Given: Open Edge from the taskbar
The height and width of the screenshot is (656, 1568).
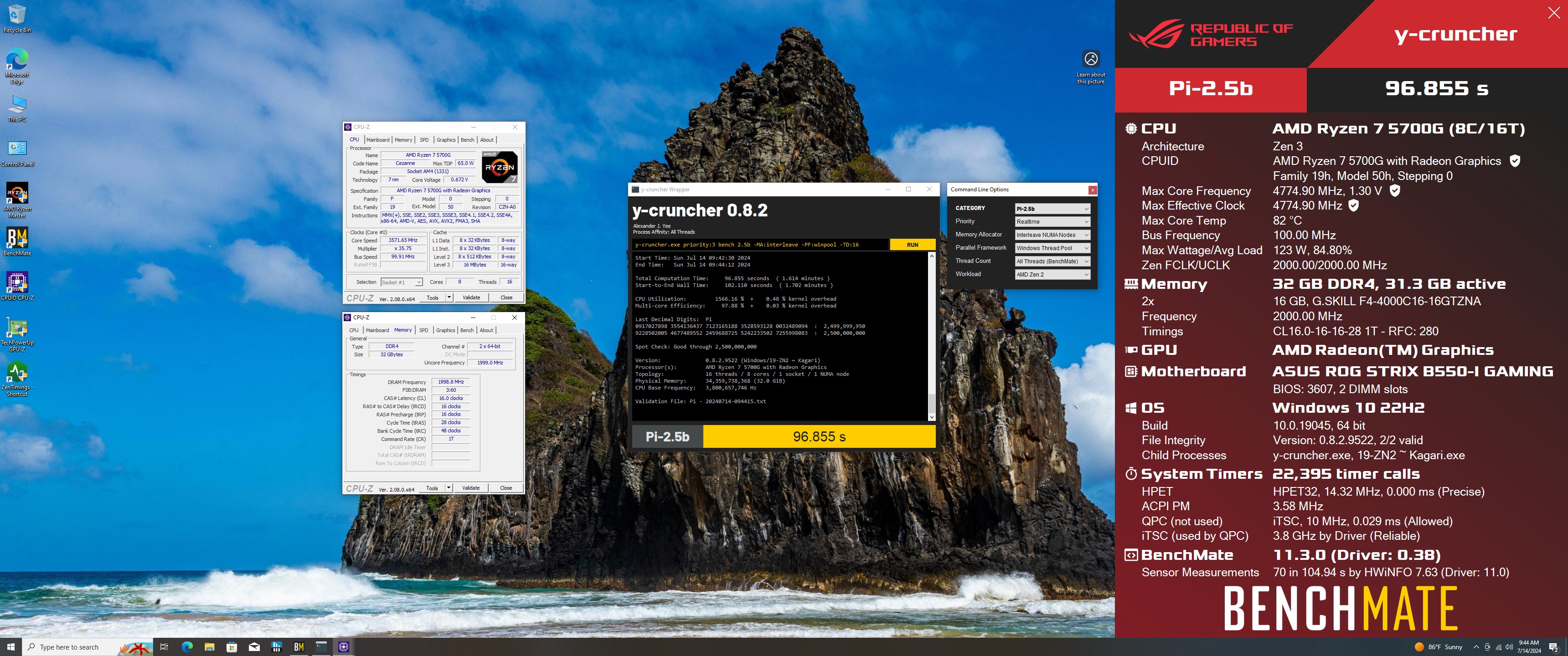Looking at the screenshot, I should click(x=187, y=647).
